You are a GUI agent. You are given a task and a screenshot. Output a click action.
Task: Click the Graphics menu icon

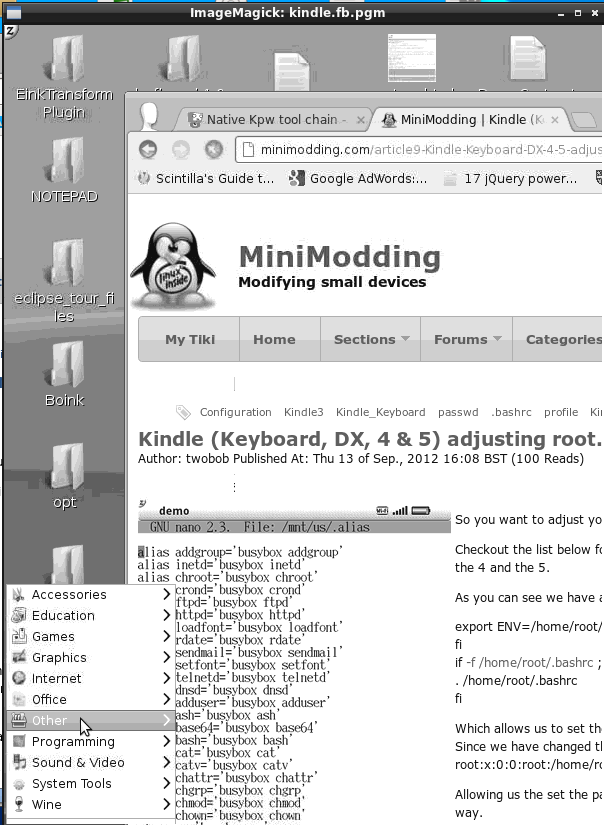19,657
